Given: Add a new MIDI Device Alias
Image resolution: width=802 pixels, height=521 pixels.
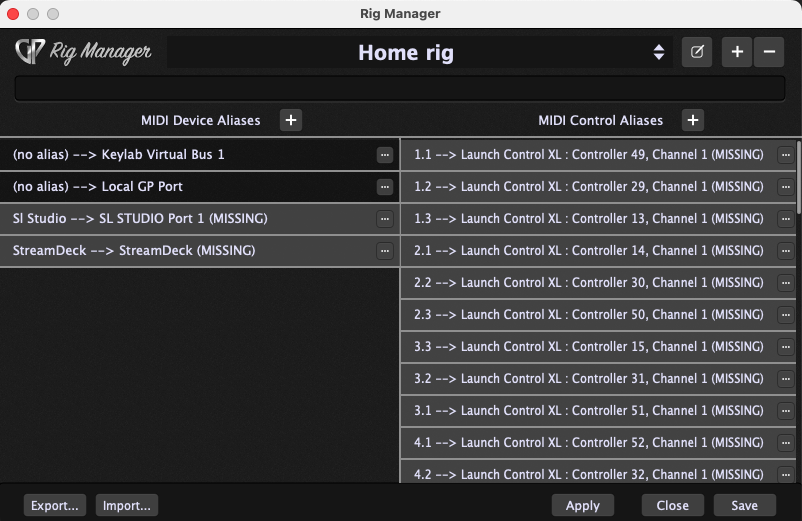Looking at the screenshot, I should (291, 120).
